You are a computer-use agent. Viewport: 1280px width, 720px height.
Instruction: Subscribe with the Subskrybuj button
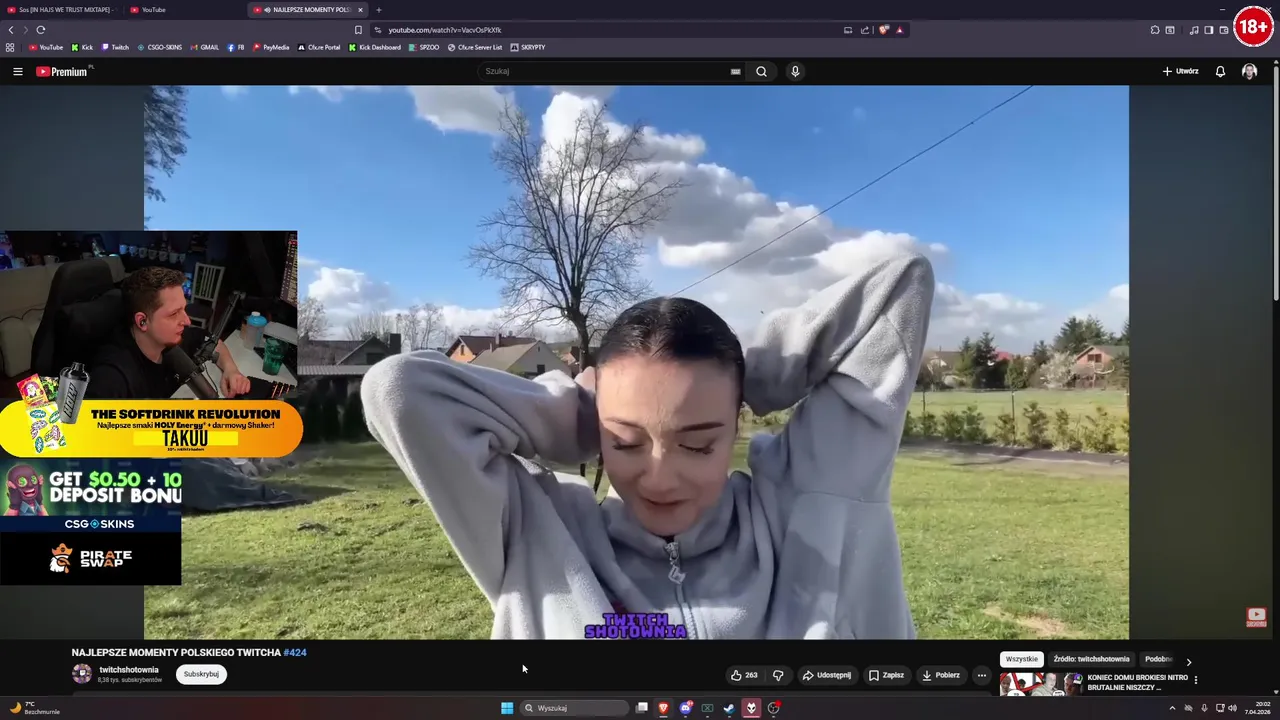[201, 674]
